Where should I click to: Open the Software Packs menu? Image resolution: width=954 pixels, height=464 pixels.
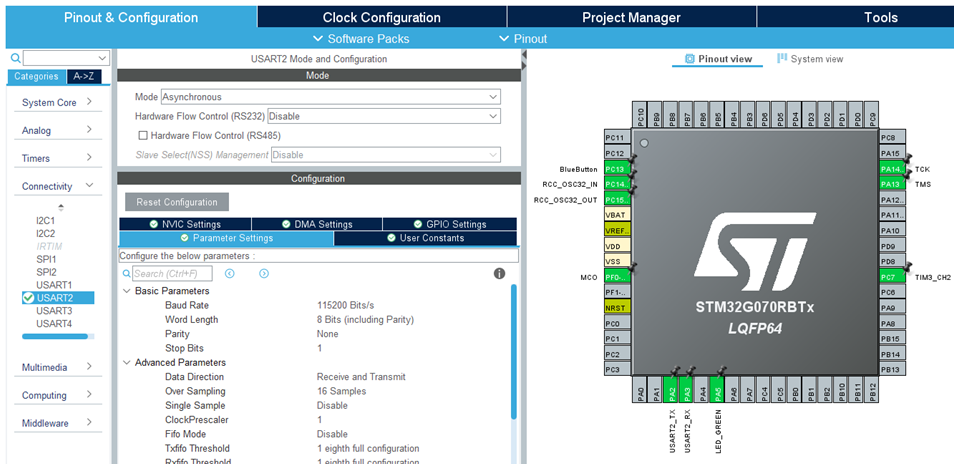tap(361, 39)
